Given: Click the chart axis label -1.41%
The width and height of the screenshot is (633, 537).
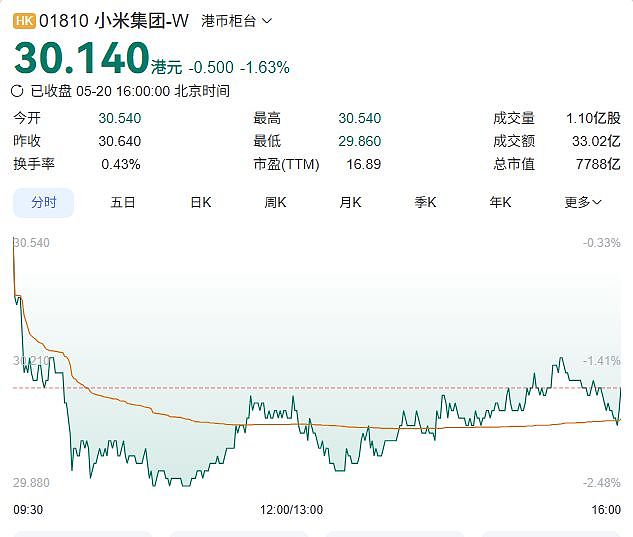Looking at the screenshot, I should coord(602,361).
